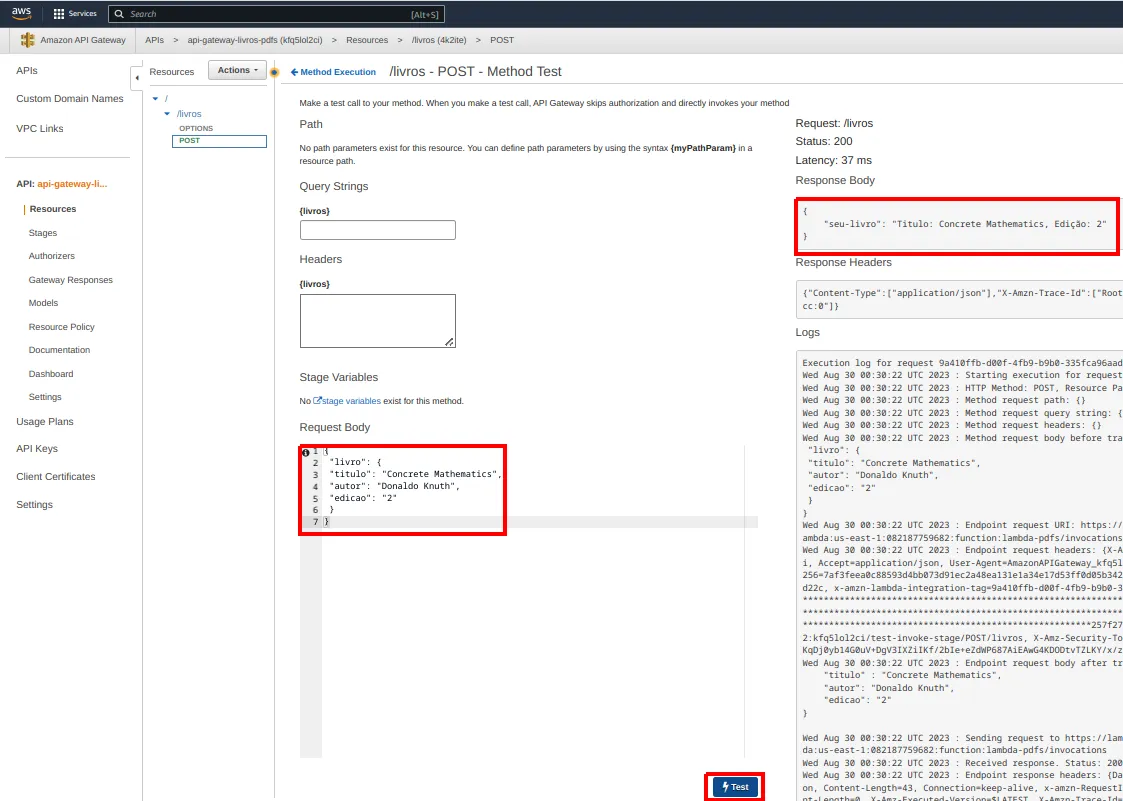Open Client Certificates
1123x801 pixels.
[x=56, y=476]
